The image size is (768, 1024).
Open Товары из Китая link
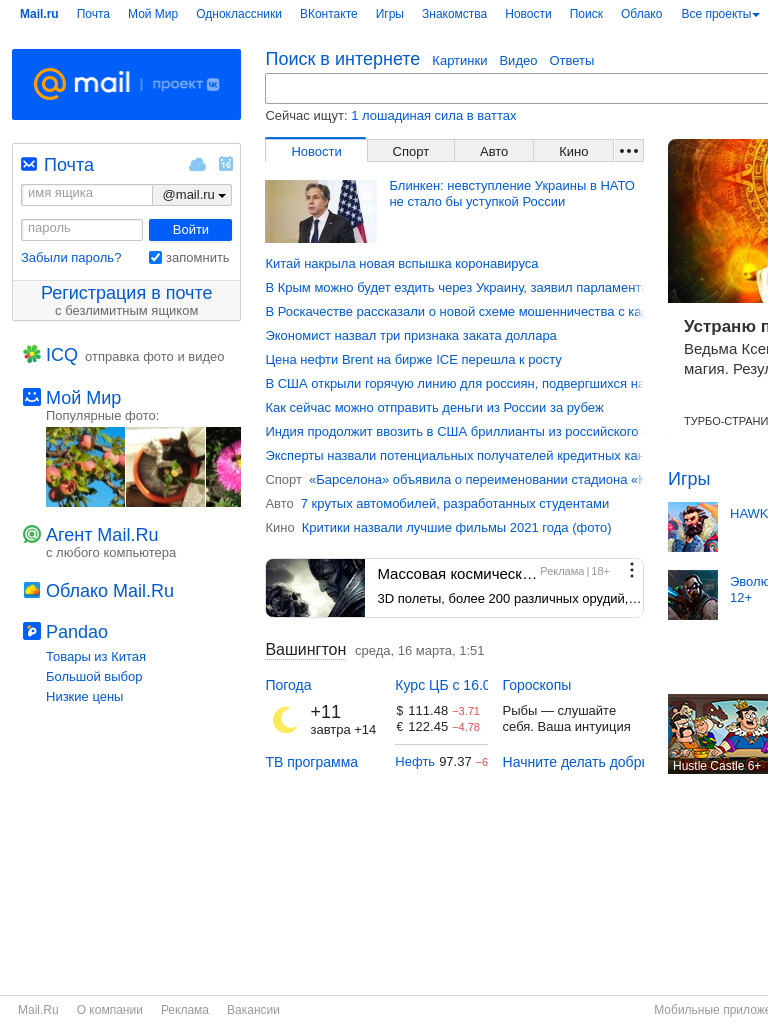[96, 656]
